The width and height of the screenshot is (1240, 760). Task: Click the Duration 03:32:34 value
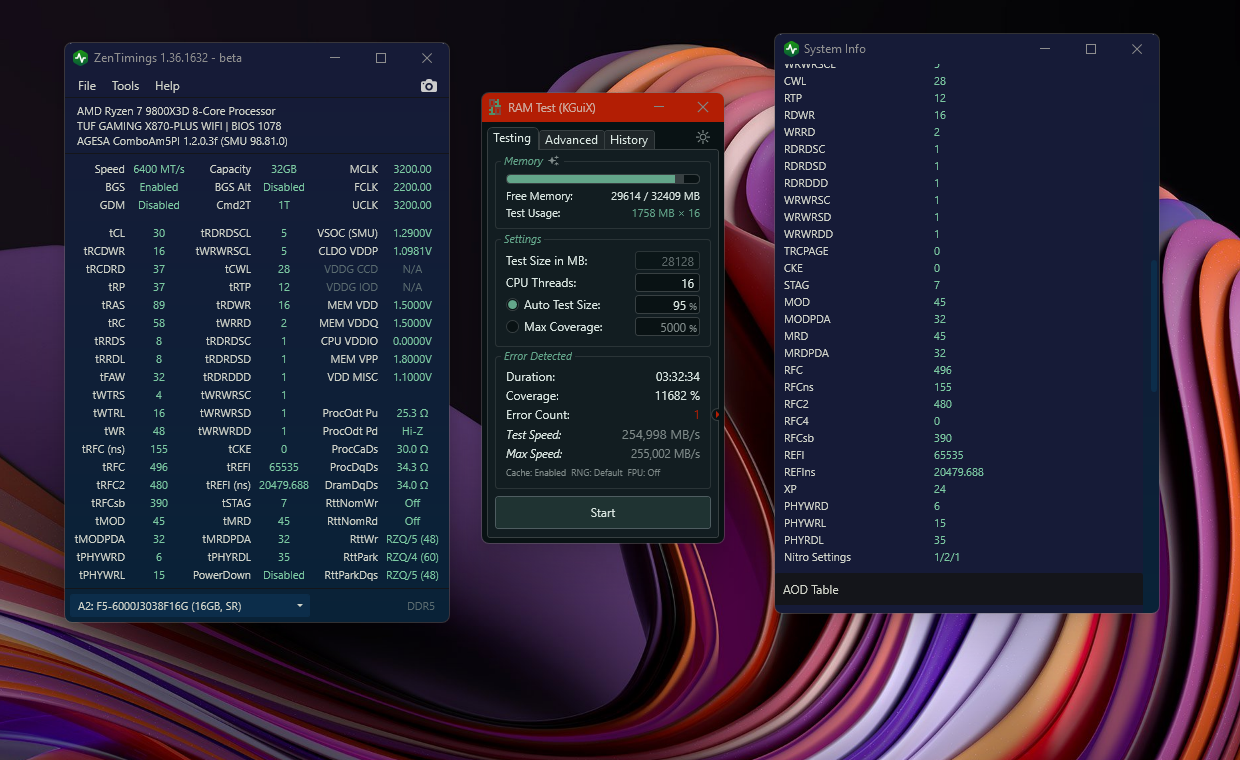pos(677,377)
